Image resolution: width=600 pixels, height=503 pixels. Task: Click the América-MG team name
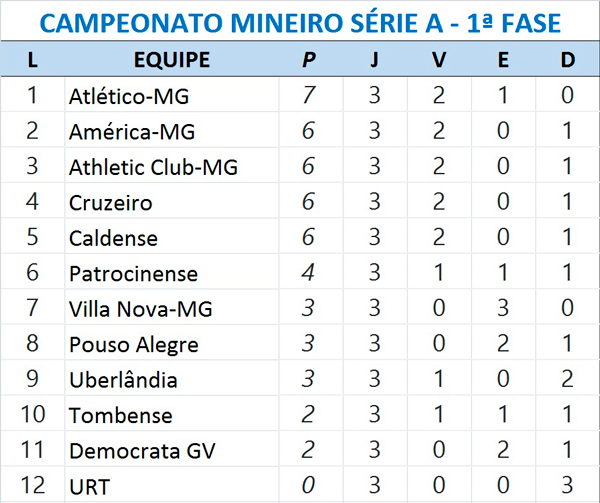click(132, 132)
